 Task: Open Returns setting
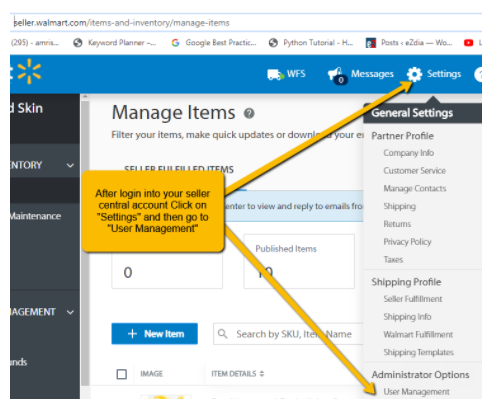click(x=397, y=224)
